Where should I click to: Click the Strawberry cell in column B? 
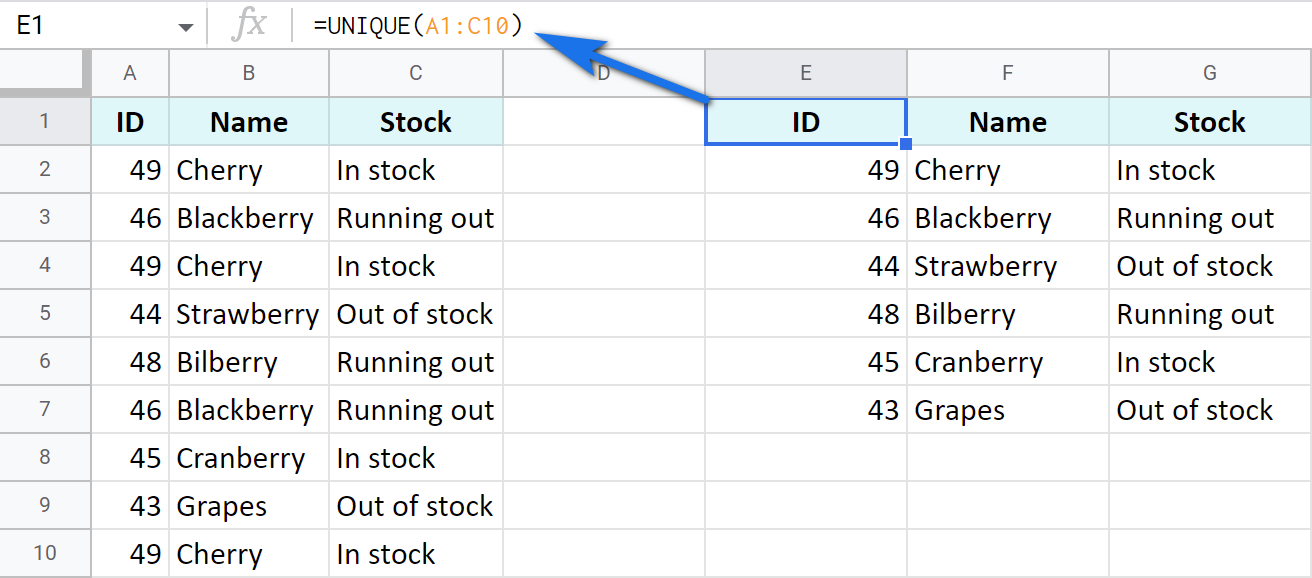(x=248, y=313)
